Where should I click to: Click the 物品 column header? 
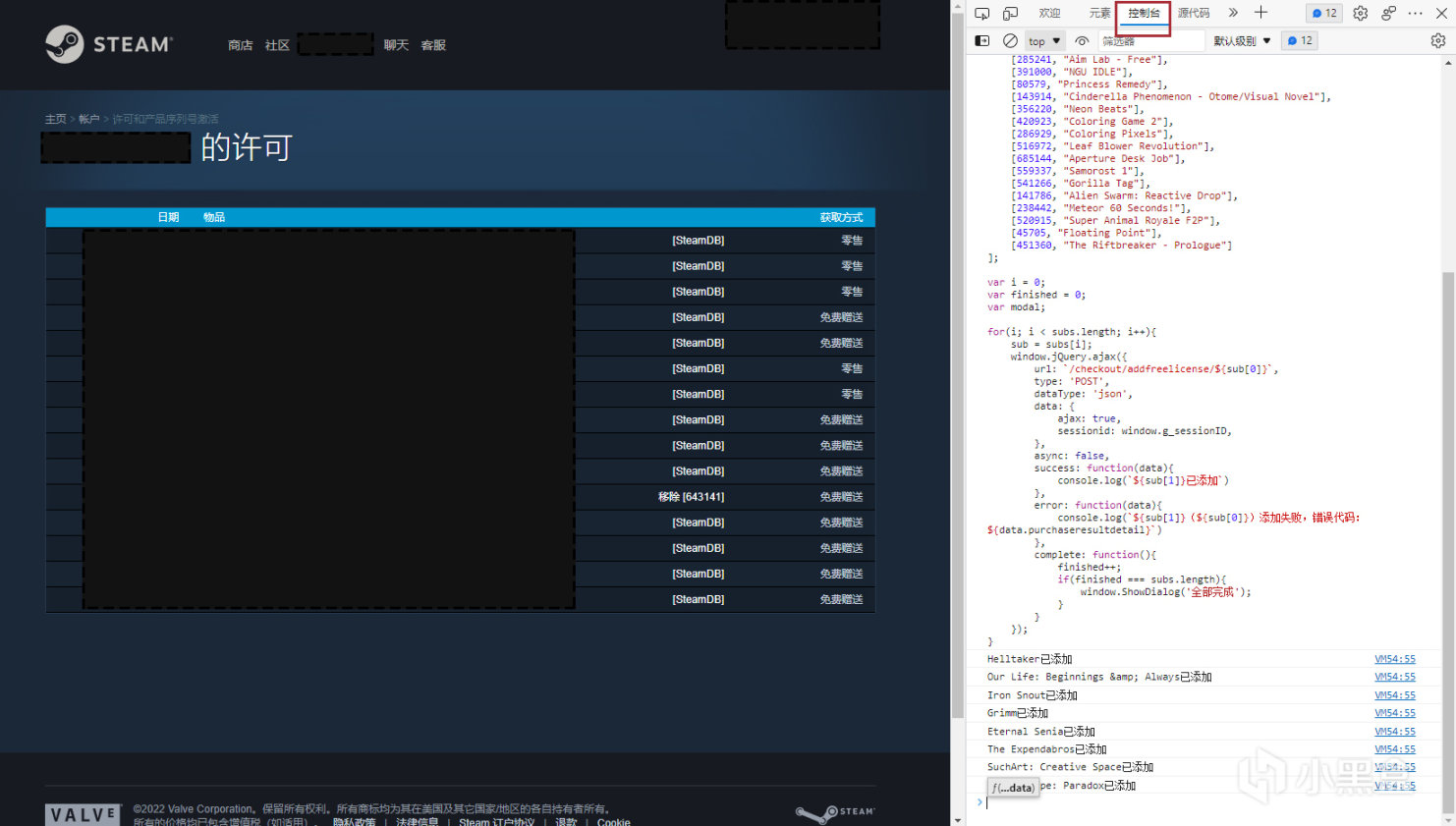[x=214, y=217]
